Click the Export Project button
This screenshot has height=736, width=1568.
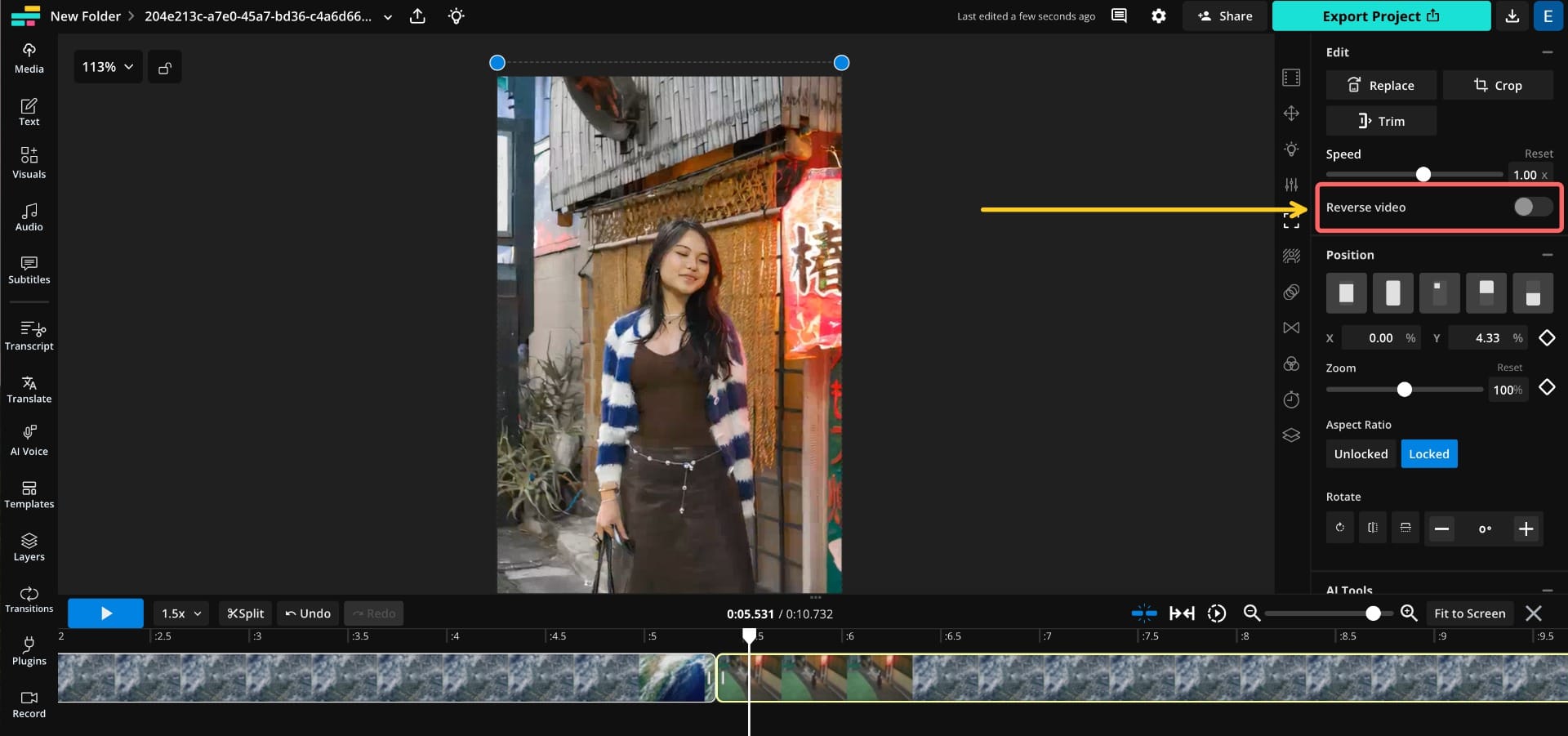pyautogui.click(x=1380, y=16)
